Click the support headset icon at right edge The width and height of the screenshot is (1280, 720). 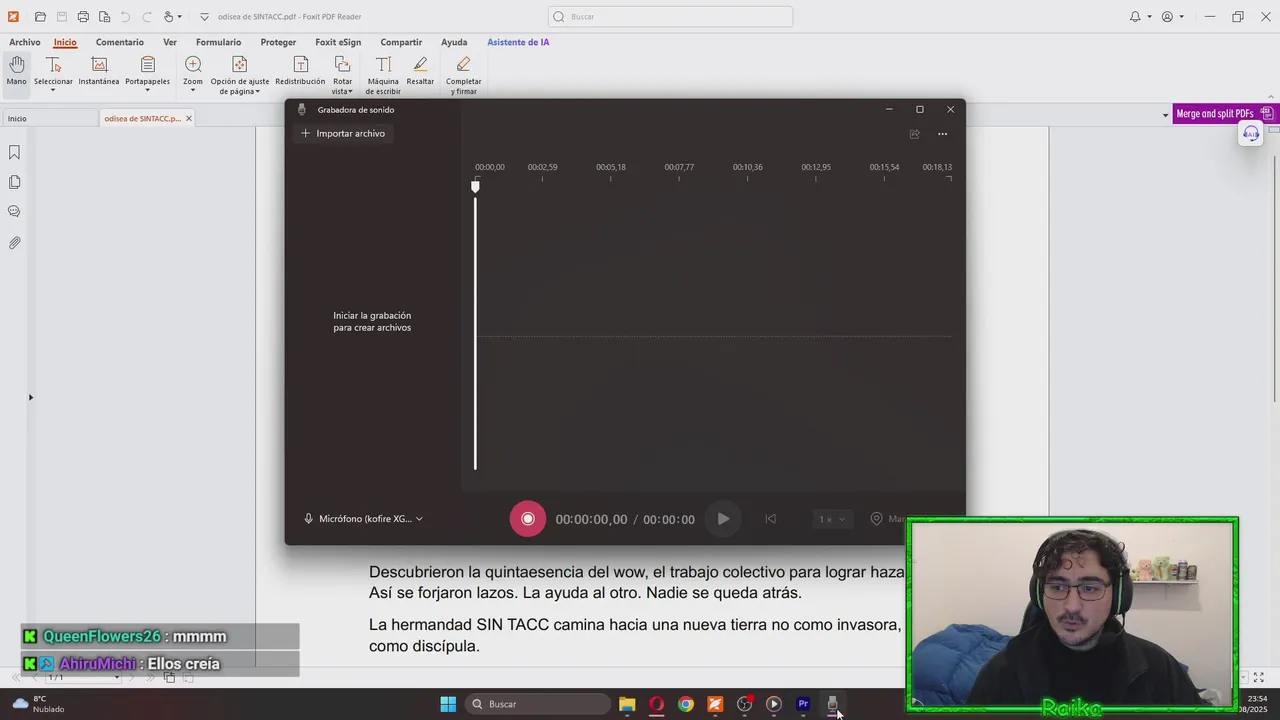coord(1251,134)
